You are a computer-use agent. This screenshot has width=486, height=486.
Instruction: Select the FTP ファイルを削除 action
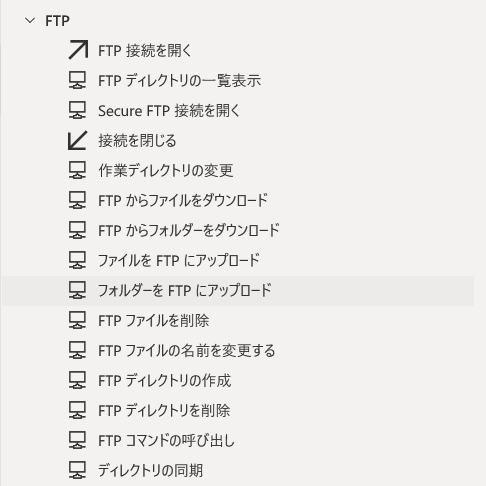[x=238, y=321]
